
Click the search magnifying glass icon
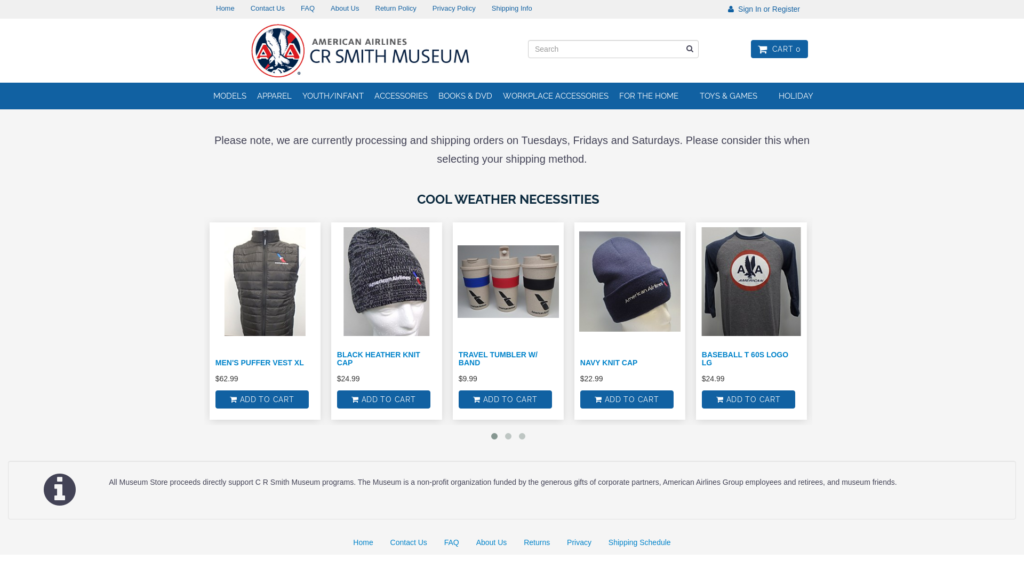tap(689, 49)
